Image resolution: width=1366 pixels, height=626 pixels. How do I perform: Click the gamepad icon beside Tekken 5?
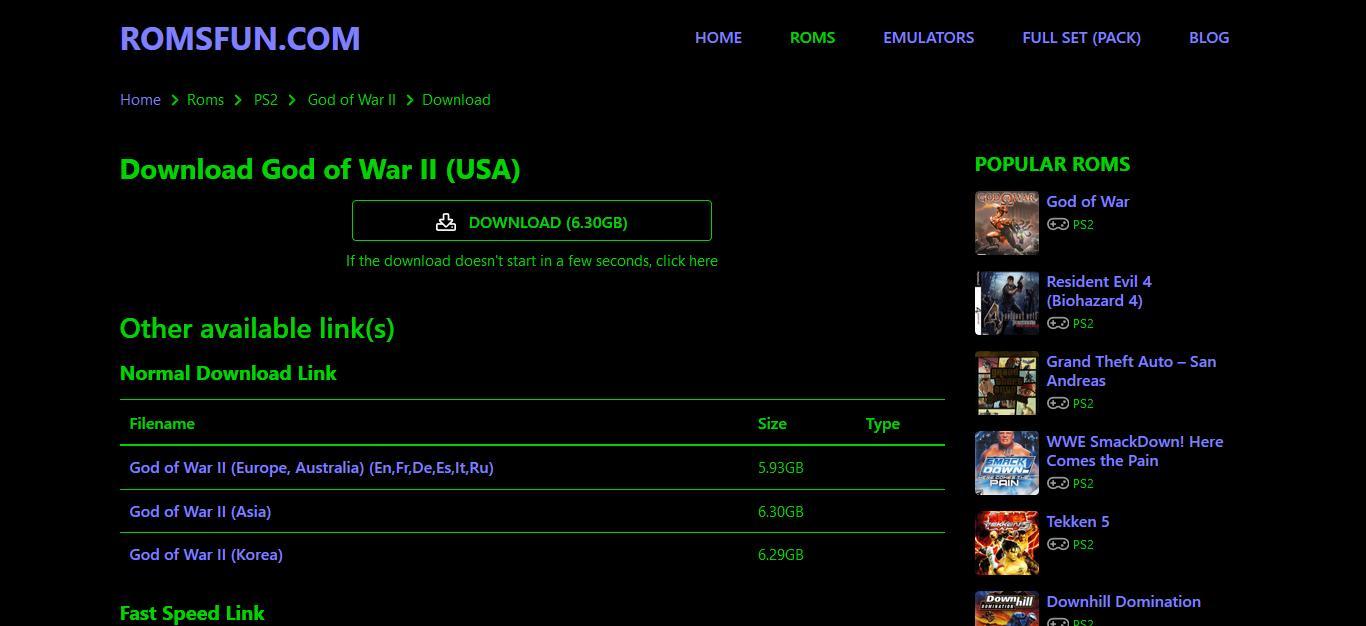pos(1058,544)
